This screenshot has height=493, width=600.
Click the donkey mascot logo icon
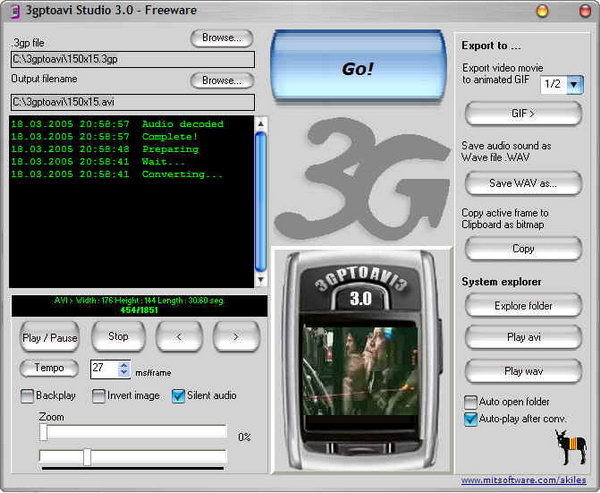[571, 447]
